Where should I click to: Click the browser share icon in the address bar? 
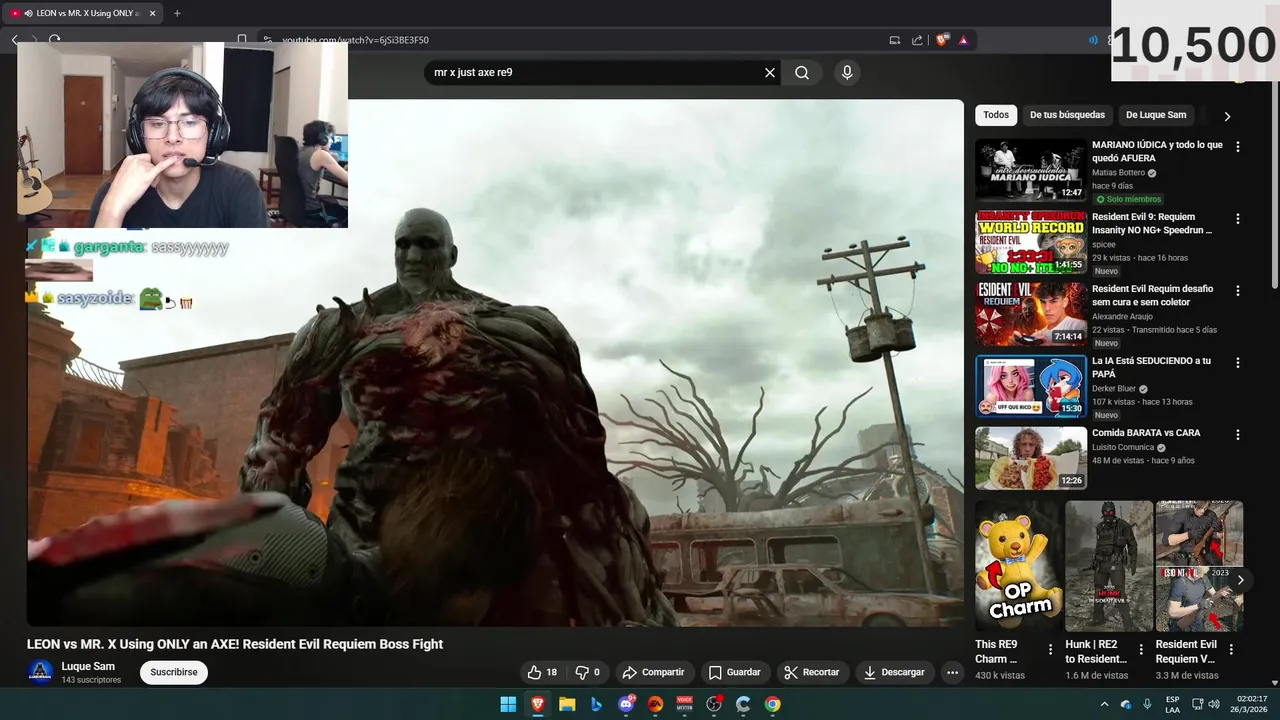(917, 40)
